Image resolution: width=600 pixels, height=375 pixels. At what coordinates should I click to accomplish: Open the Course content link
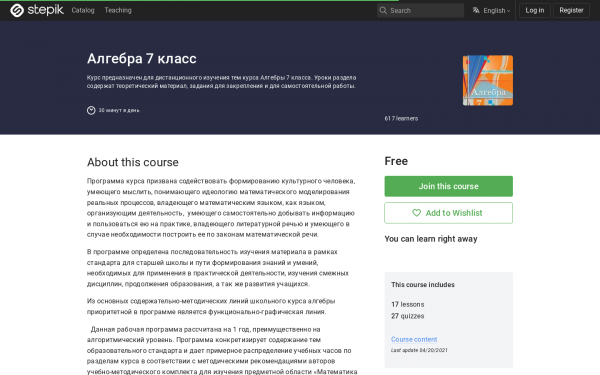point(414,339)
